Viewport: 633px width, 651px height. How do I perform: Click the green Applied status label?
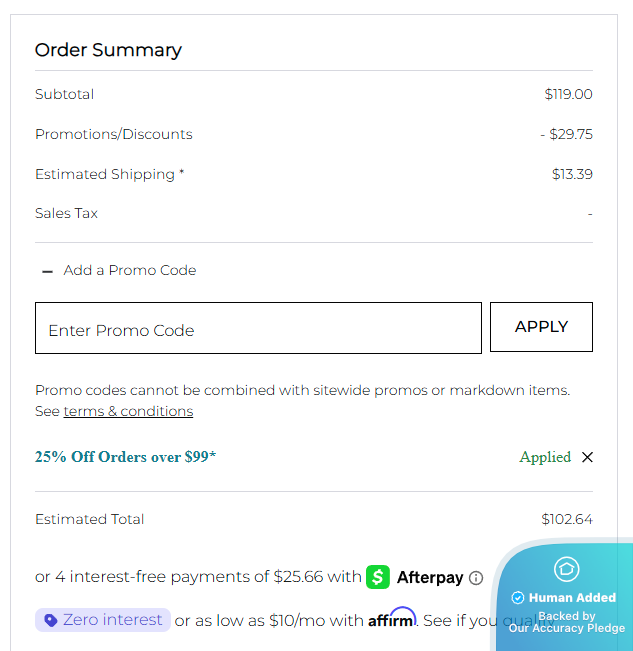[x=545, y=457]
